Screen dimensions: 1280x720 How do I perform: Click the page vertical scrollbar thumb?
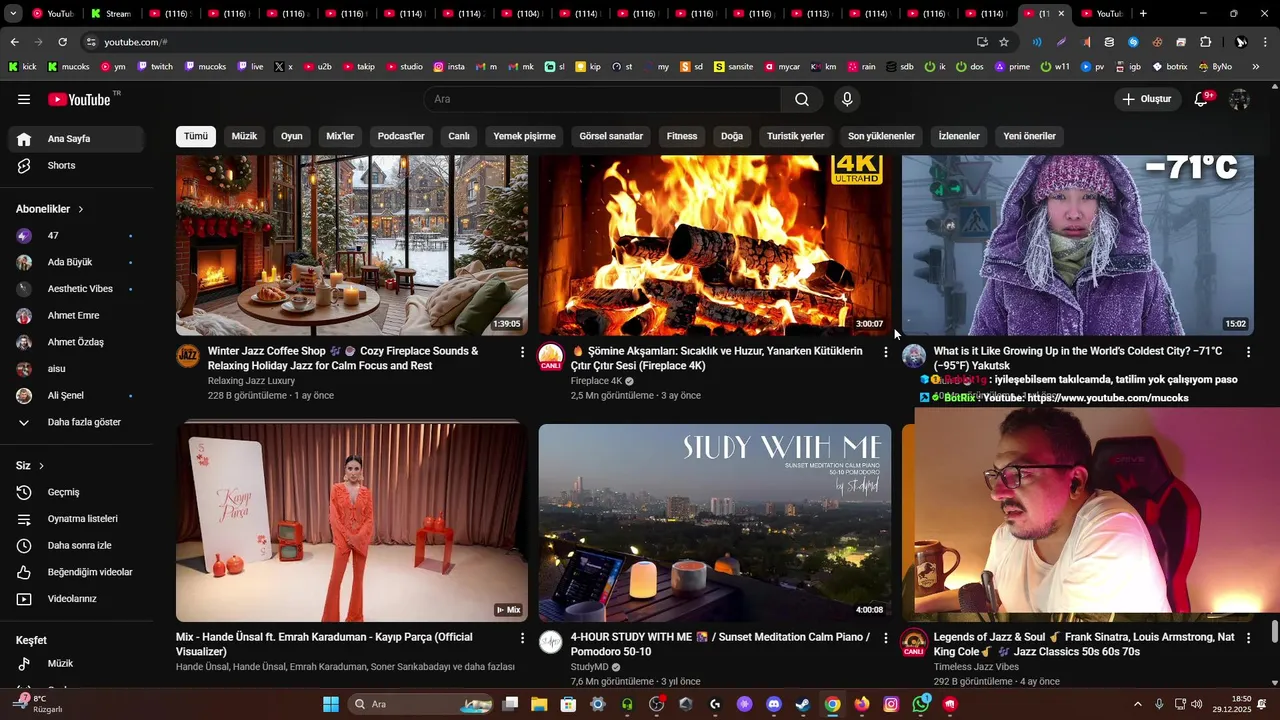point(1274,632)
